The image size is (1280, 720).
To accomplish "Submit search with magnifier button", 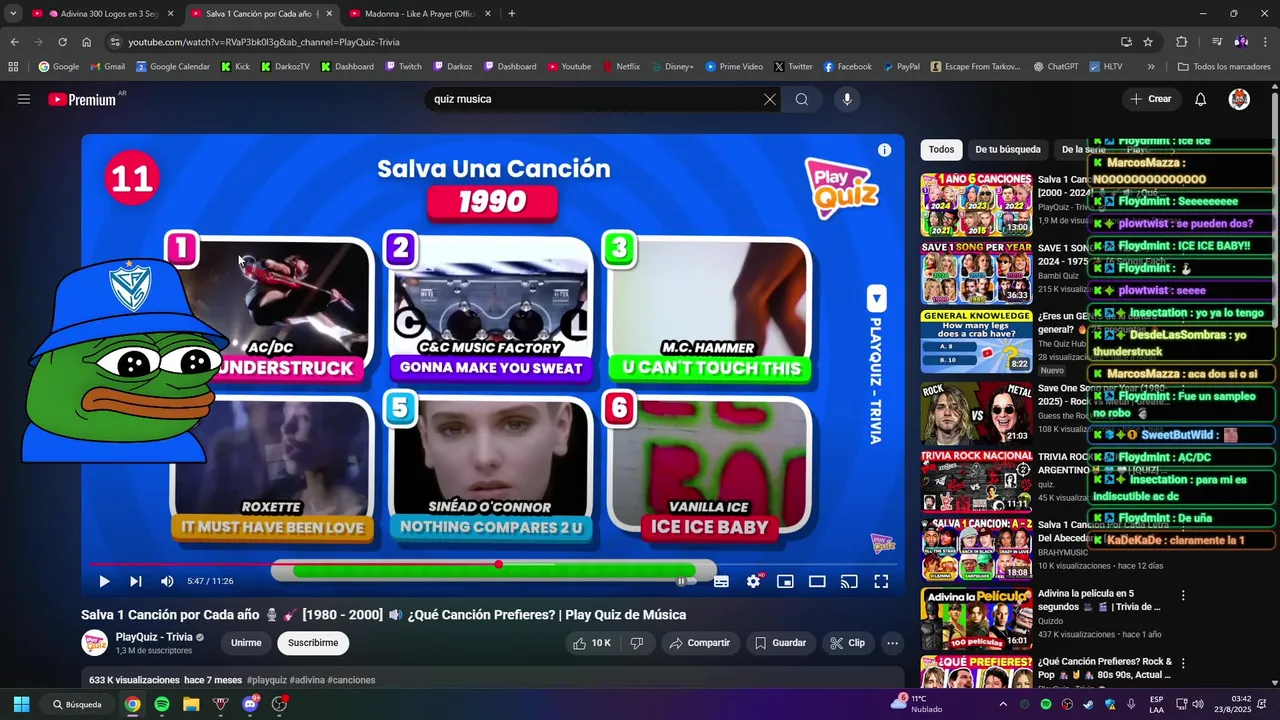I will coord(802,99).
